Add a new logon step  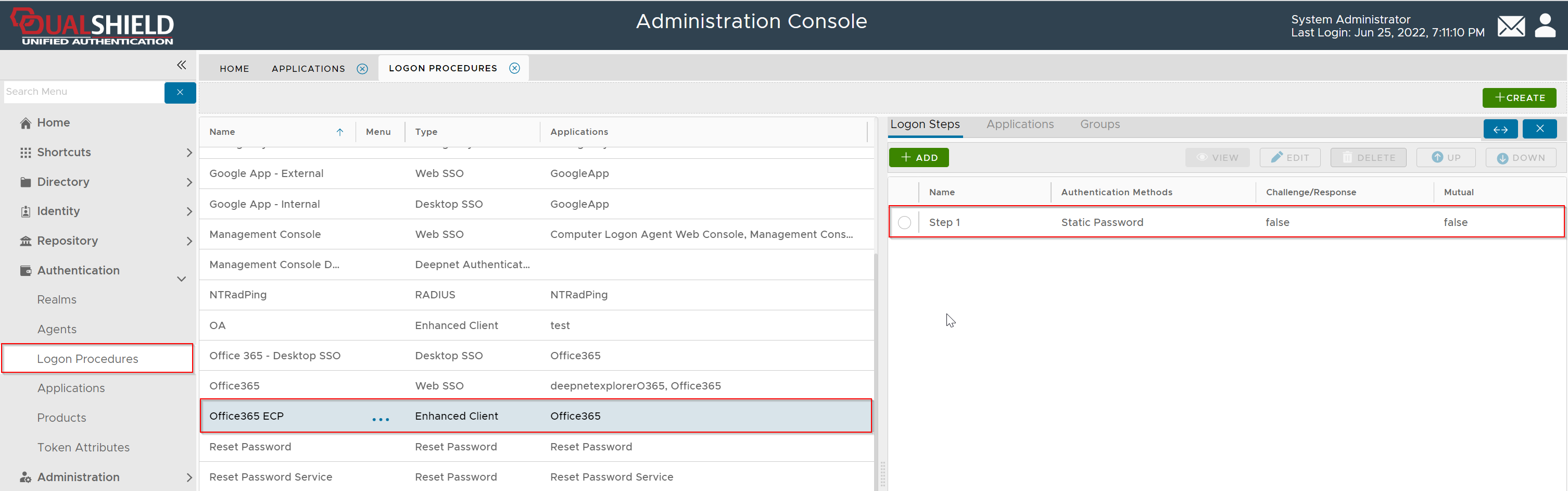tap(918, 158)
